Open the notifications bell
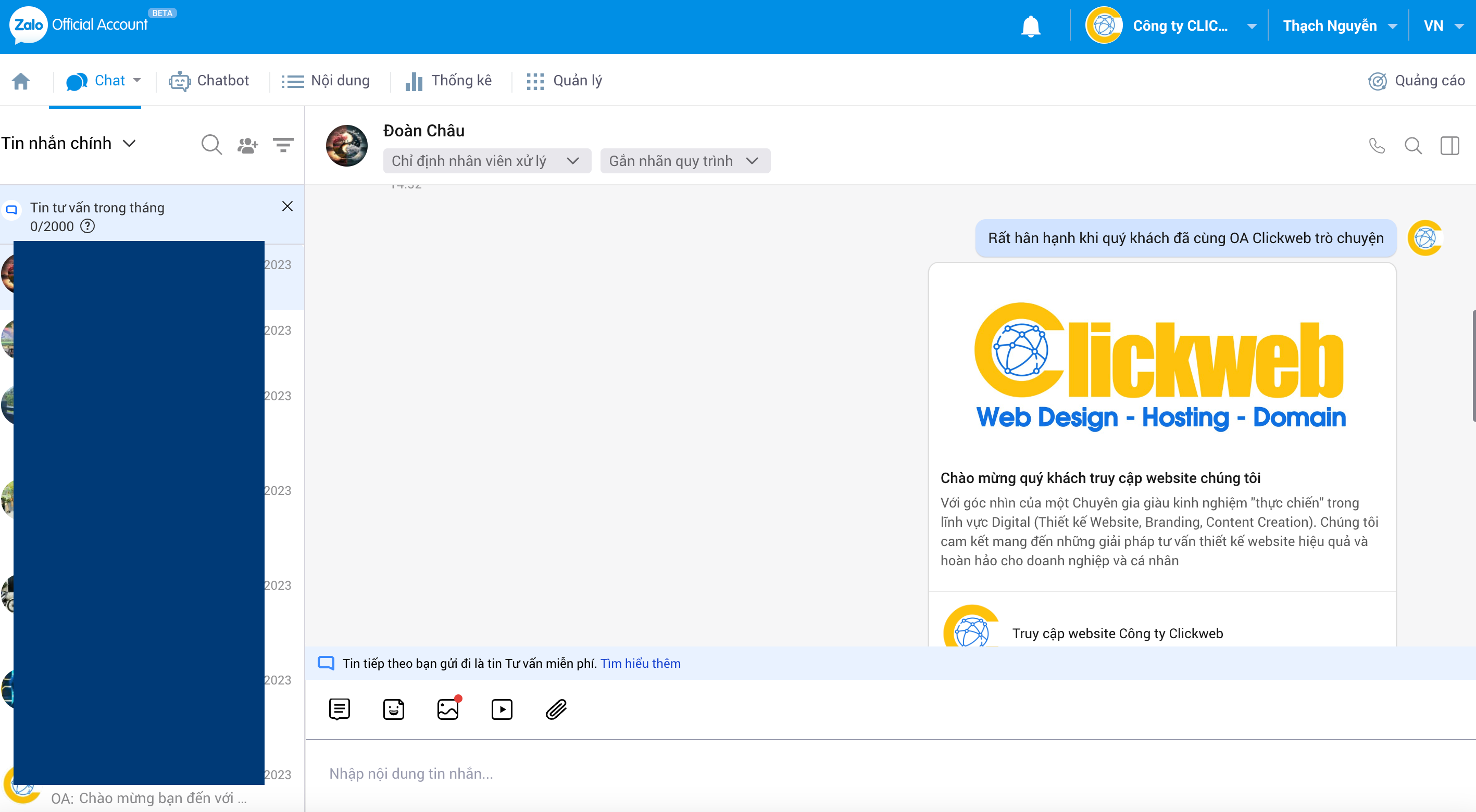This screenshot has height=812, width=1476. pos(1030,27)
